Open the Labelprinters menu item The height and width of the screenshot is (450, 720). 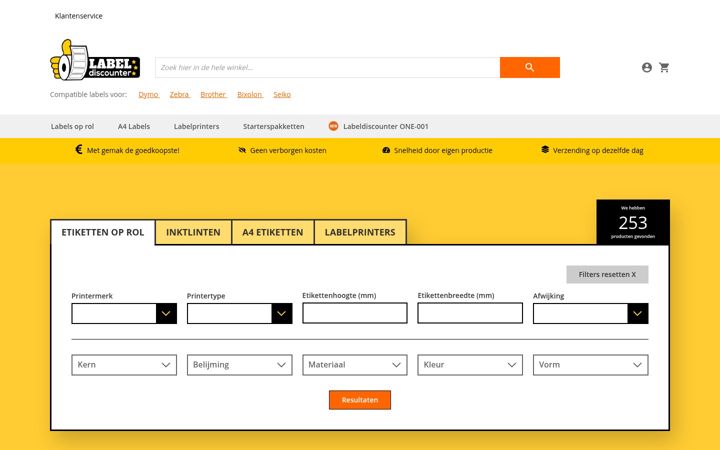pos(197,126)
